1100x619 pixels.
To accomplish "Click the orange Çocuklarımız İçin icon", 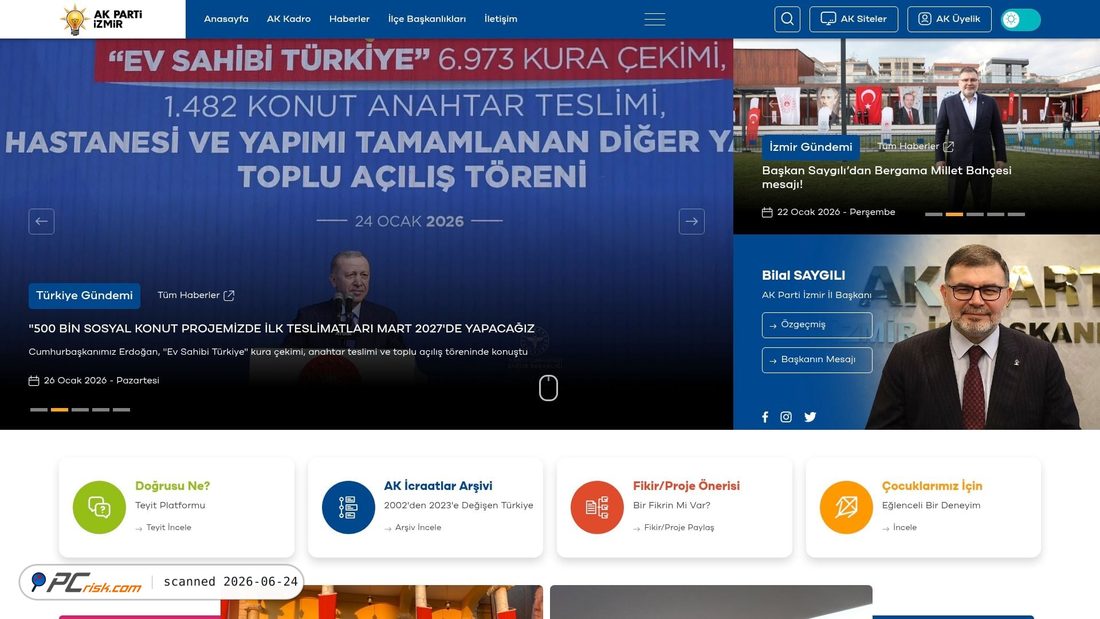I will tap(846, 507).
